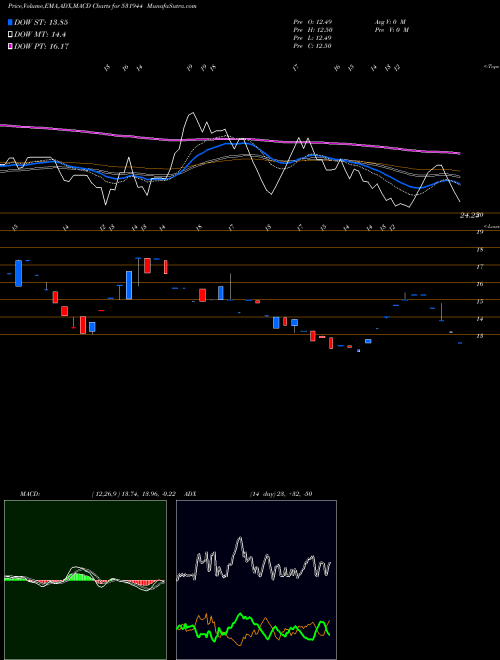Click the 24.23 price level label
Screen dimensions: 500x660
point(470,216)
